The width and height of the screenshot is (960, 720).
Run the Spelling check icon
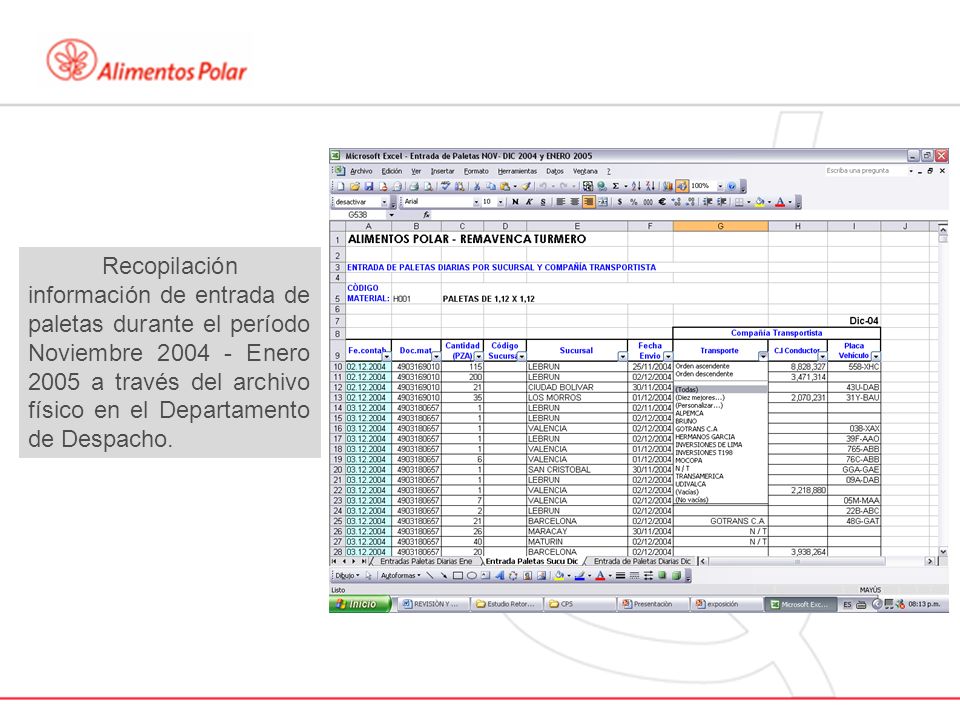point(446,186)
